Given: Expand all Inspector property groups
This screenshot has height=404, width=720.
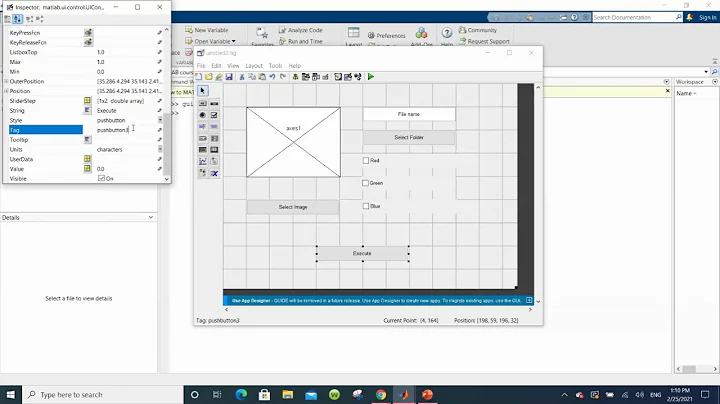Looking at the screenshot, I should point(29,19).
